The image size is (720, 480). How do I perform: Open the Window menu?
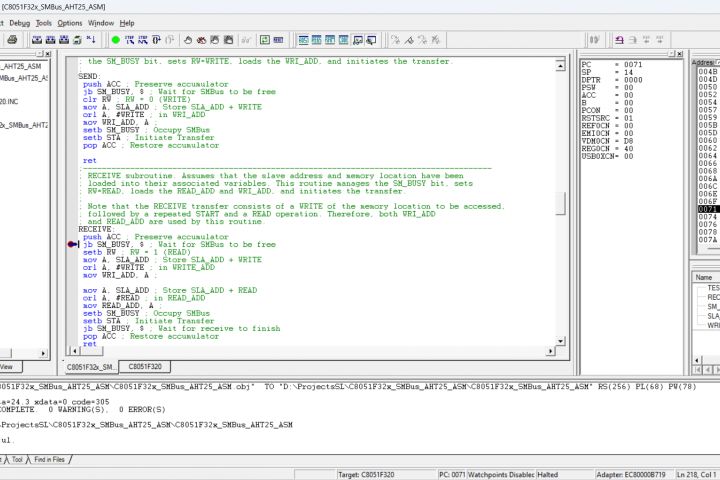click(x=101, y=23)
